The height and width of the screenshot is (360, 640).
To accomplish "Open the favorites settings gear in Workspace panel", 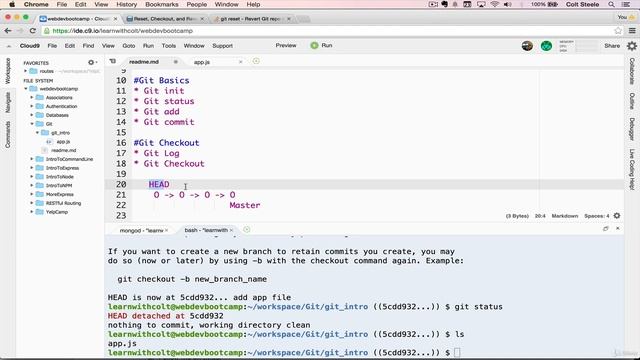I will (92, 62).
